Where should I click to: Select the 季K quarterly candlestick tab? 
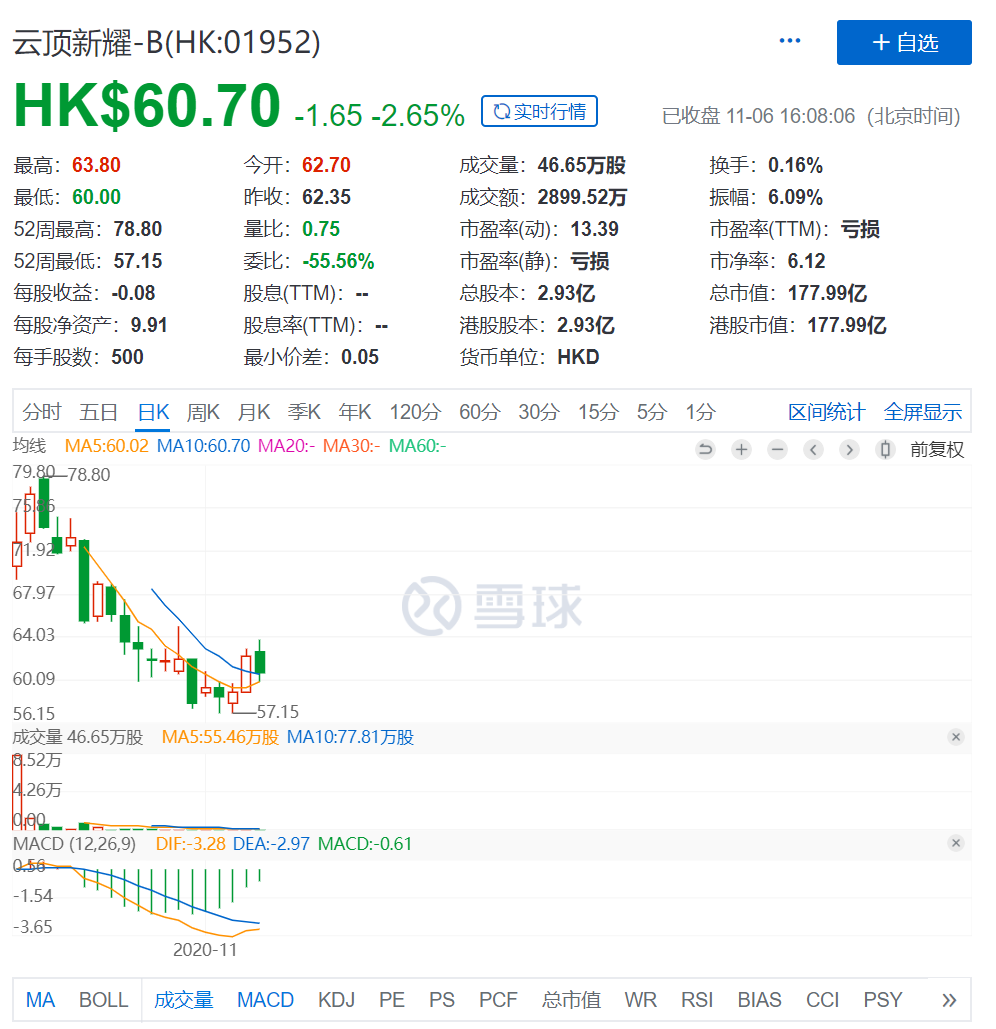[304, 412]
